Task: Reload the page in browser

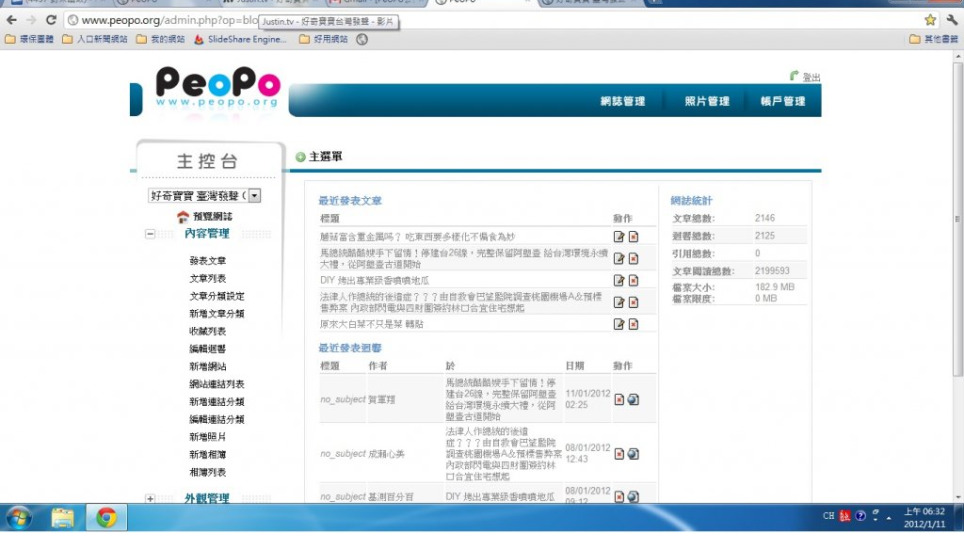Action: tap(51, 20)
